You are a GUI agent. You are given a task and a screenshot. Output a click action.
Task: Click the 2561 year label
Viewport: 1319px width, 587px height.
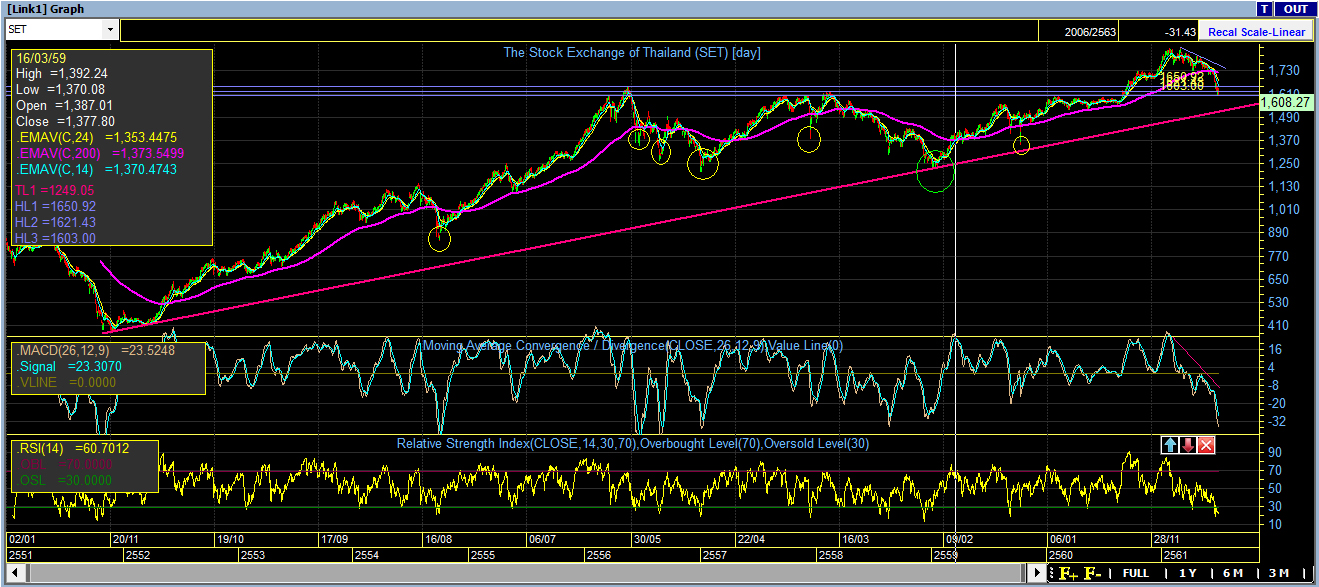(1176, 555)
